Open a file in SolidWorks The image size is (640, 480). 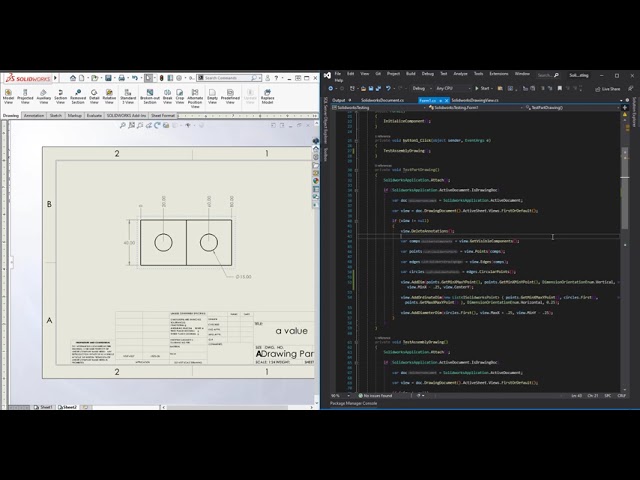click(x=95, y=78)
